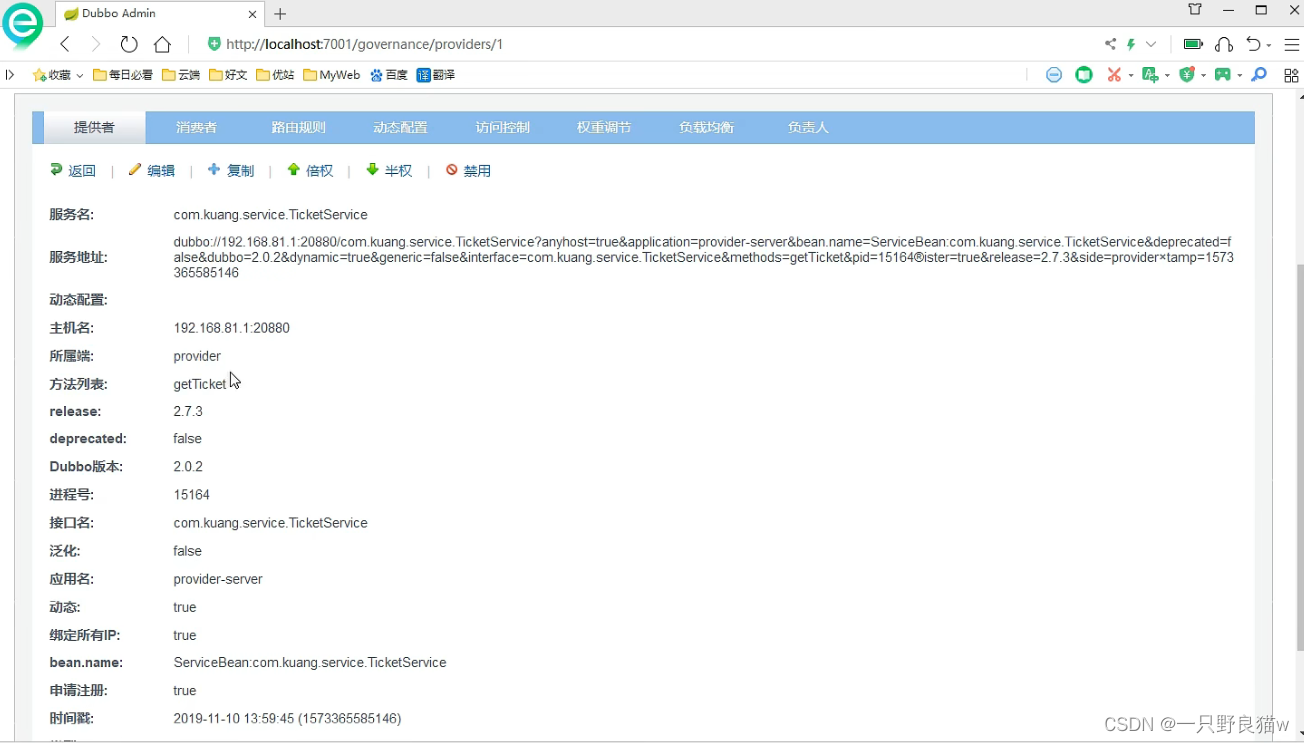Screen dimensions: 1304x743
Task: Switch to the 消费者 tab
Action: tap(196, 127)
